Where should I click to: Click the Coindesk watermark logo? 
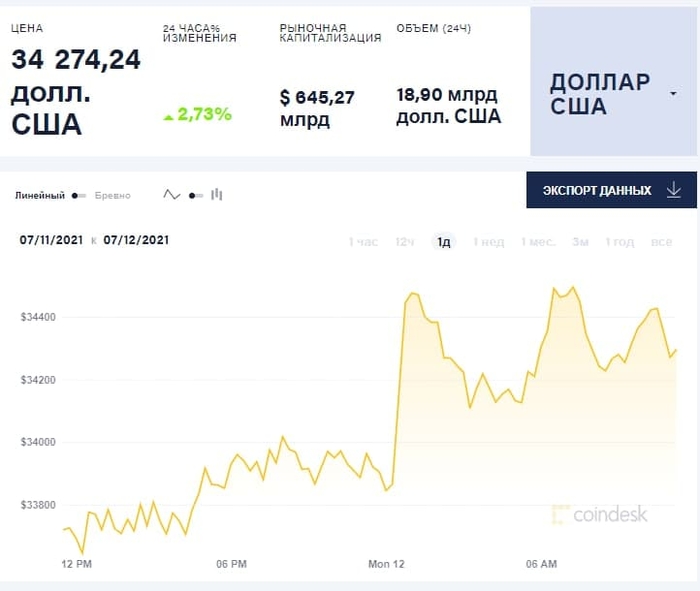point(600,514)
